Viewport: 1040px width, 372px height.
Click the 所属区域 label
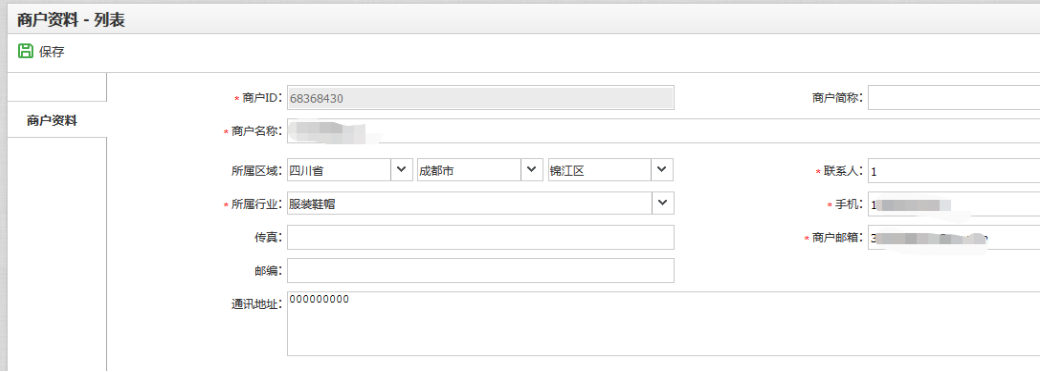click(258, 170)
